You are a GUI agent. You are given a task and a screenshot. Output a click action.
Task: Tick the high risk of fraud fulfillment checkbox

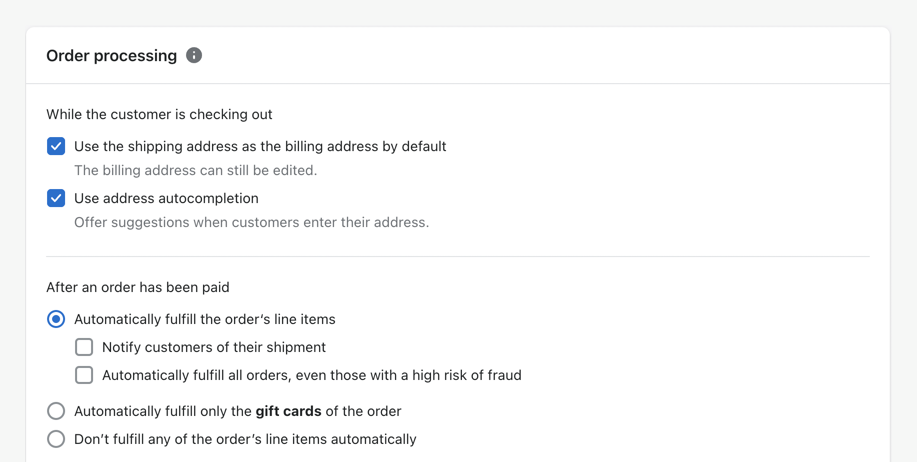(x=84, y=375)
